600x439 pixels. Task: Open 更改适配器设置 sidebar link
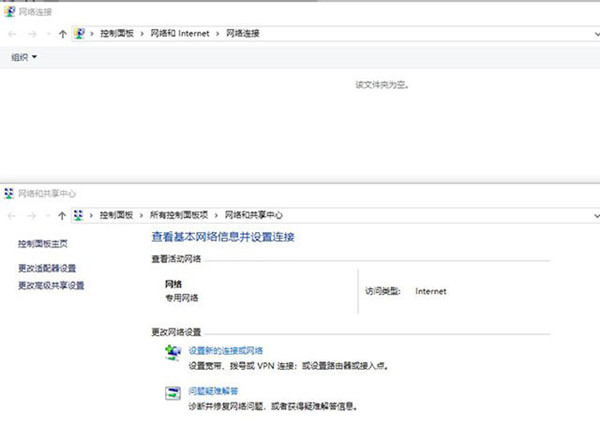pyautogui.click(x=47, y=268)
